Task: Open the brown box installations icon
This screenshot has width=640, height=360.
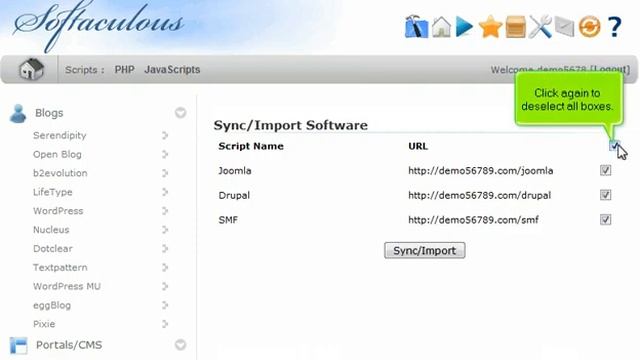Action: click(516, 27)
